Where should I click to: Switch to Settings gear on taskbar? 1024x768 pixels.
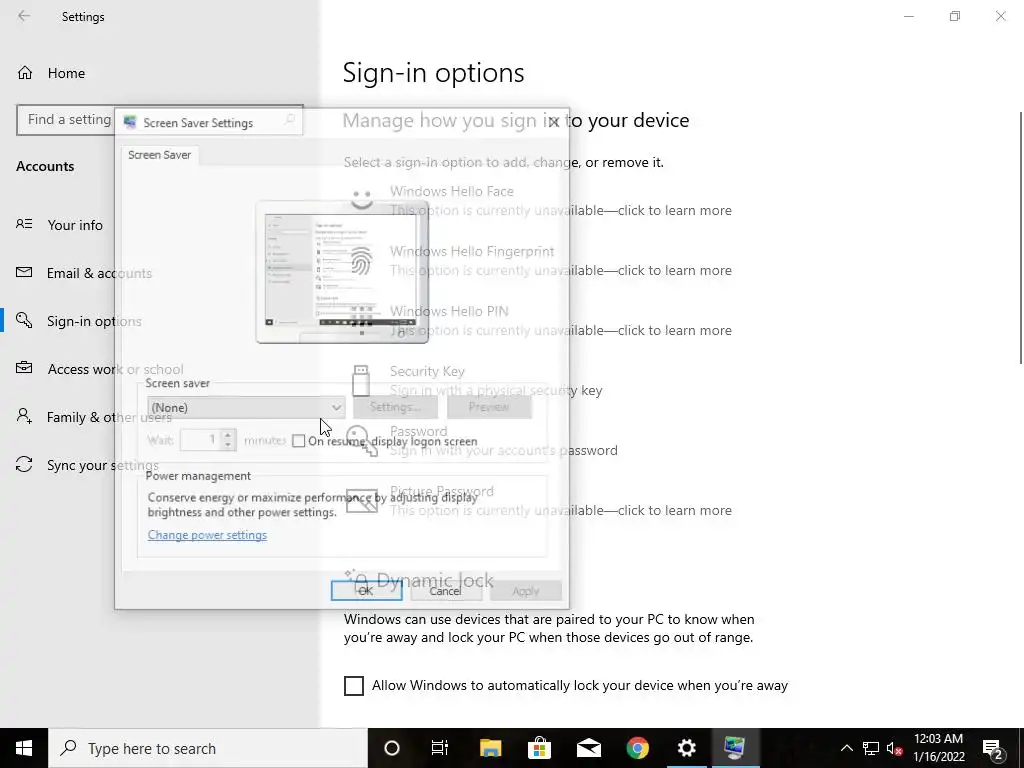pos(686,748)
